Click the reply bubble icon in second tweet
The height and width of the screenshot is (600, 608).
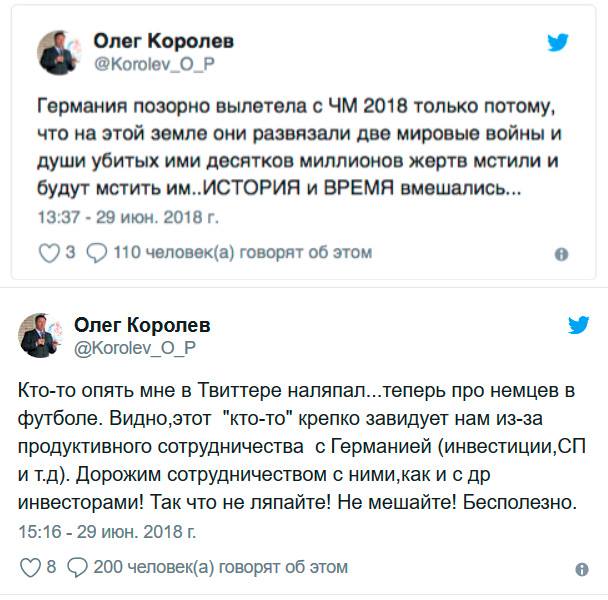77,568
